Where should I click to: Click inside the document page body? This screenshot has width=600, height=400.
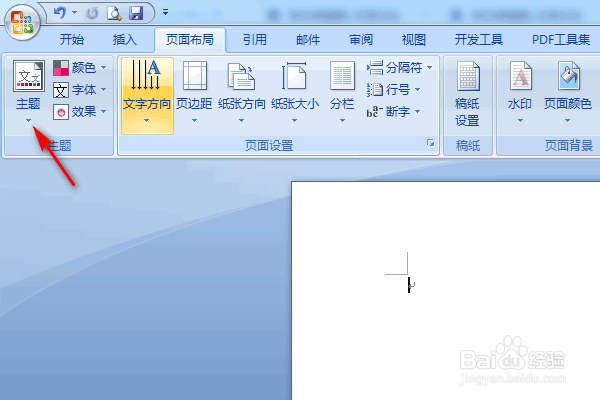(x=446, y=291)
